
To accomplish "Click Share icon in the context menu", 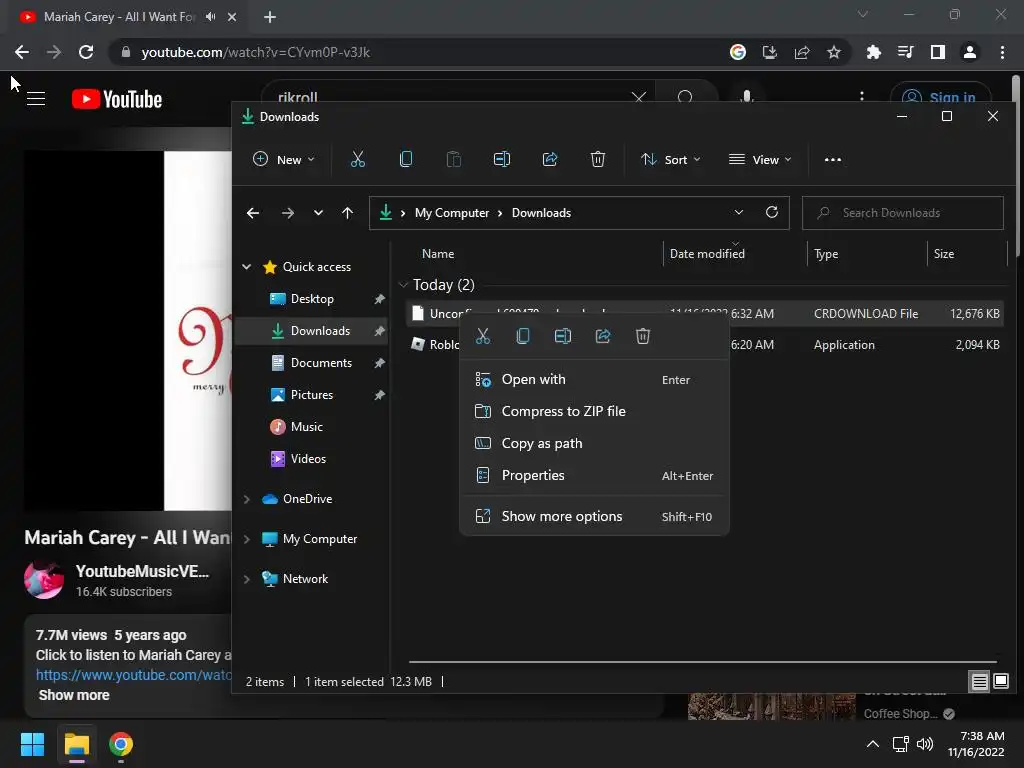I will pyautogui.click(x=603, y=336).
